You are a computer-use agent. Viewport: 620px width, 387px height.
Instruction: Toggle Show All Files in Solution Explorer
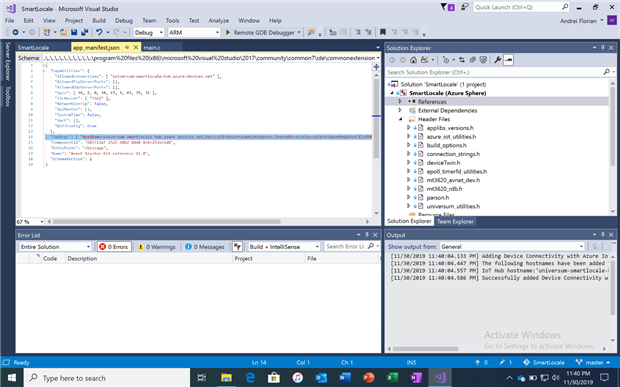click(483, 60)
